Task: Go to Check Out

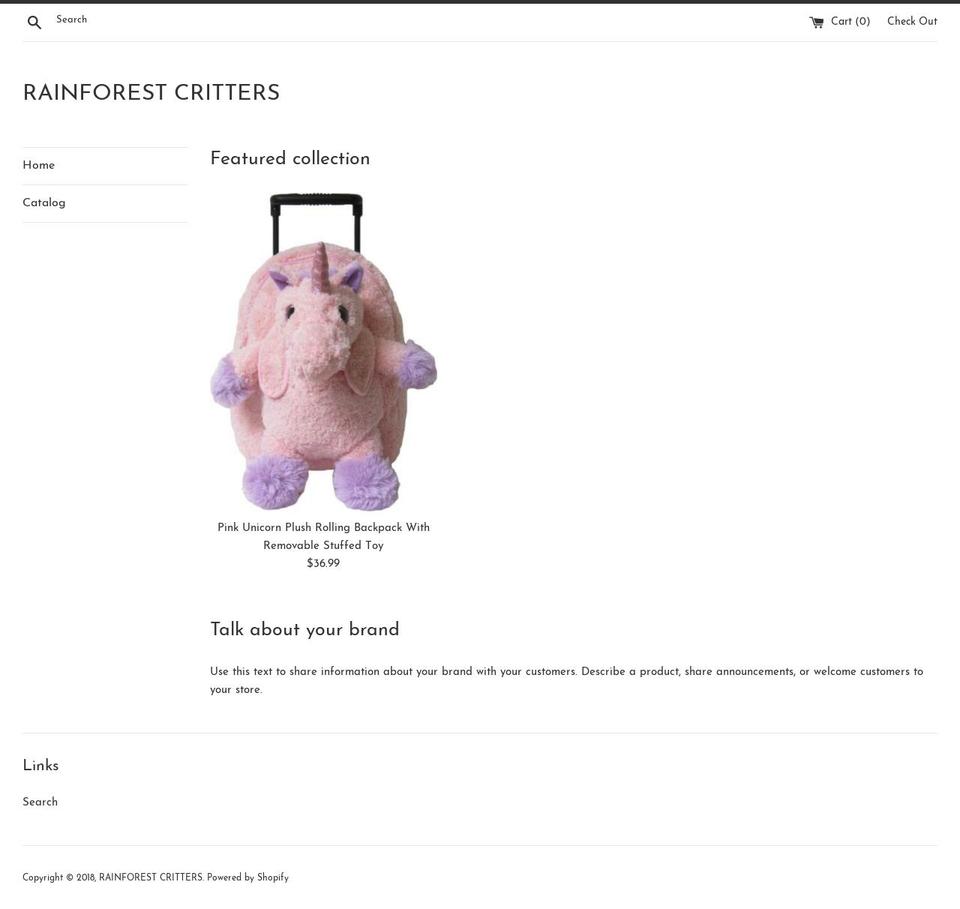Action: click(x=912, y=21)
